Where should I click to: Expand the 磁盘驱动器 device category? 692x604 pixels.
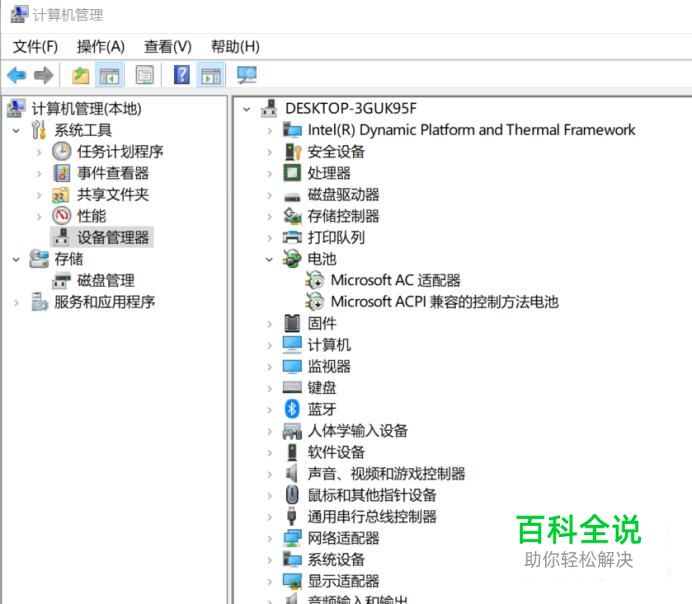click(269, 195)
